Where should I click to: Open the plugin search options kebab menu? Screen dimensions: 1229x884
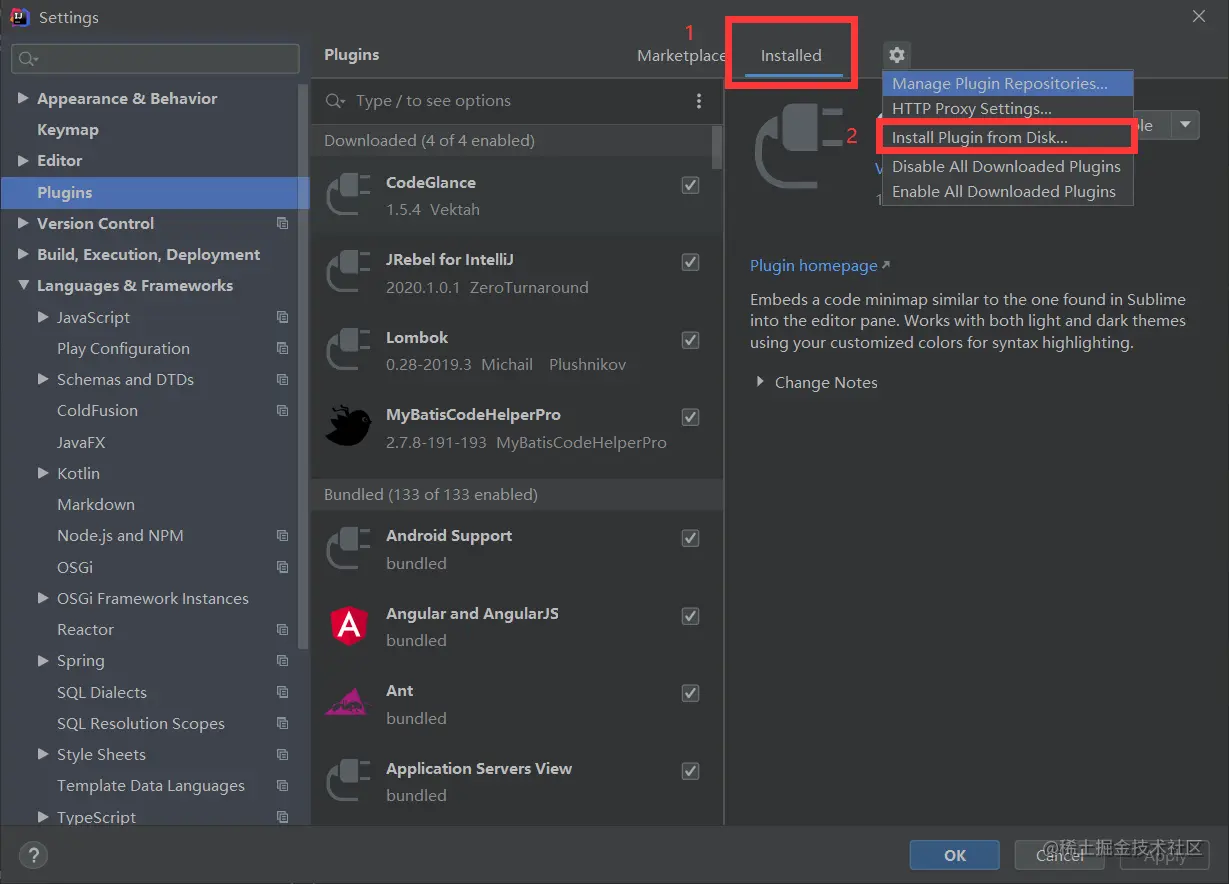tap(699, 101)
